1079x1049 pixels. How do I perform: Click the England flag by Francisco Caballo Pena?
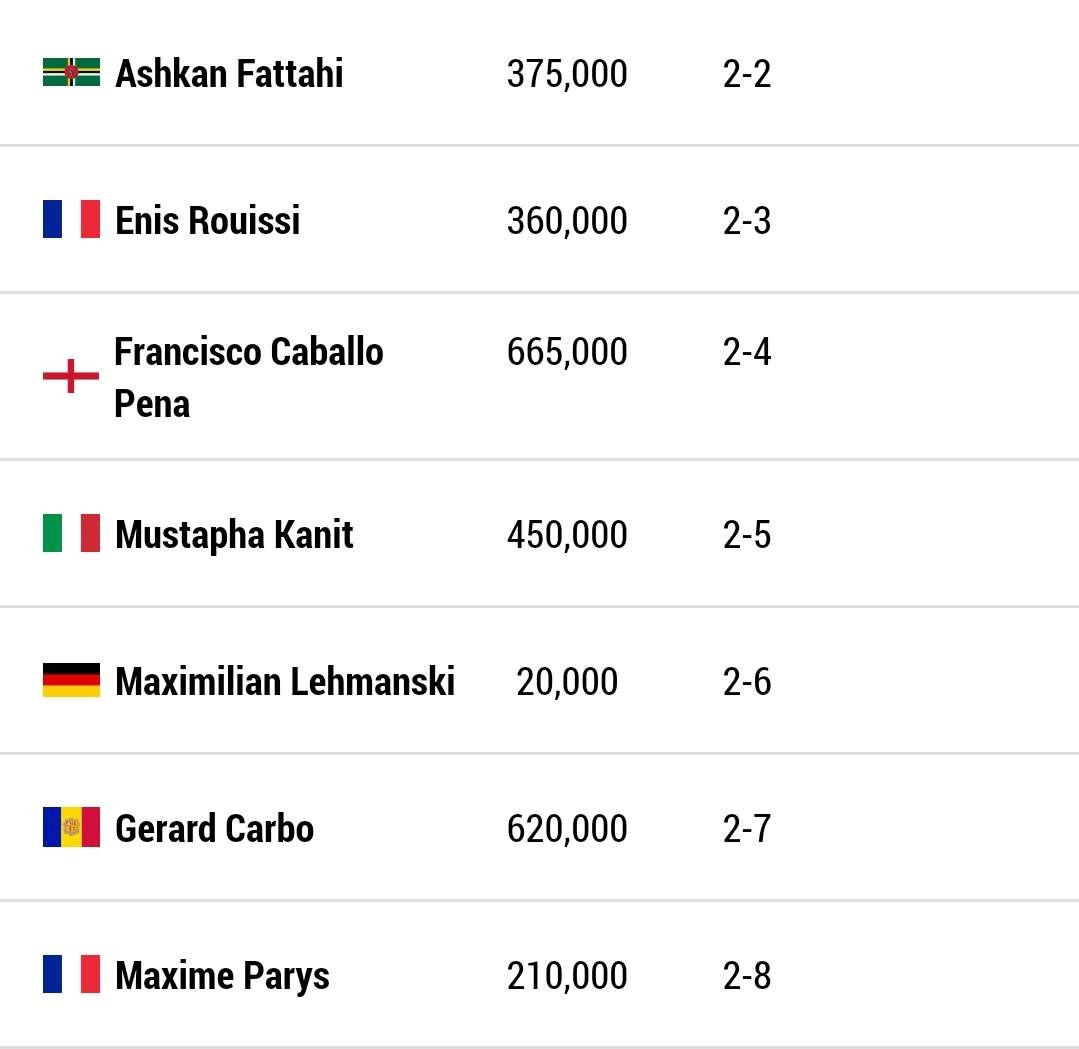71,376
